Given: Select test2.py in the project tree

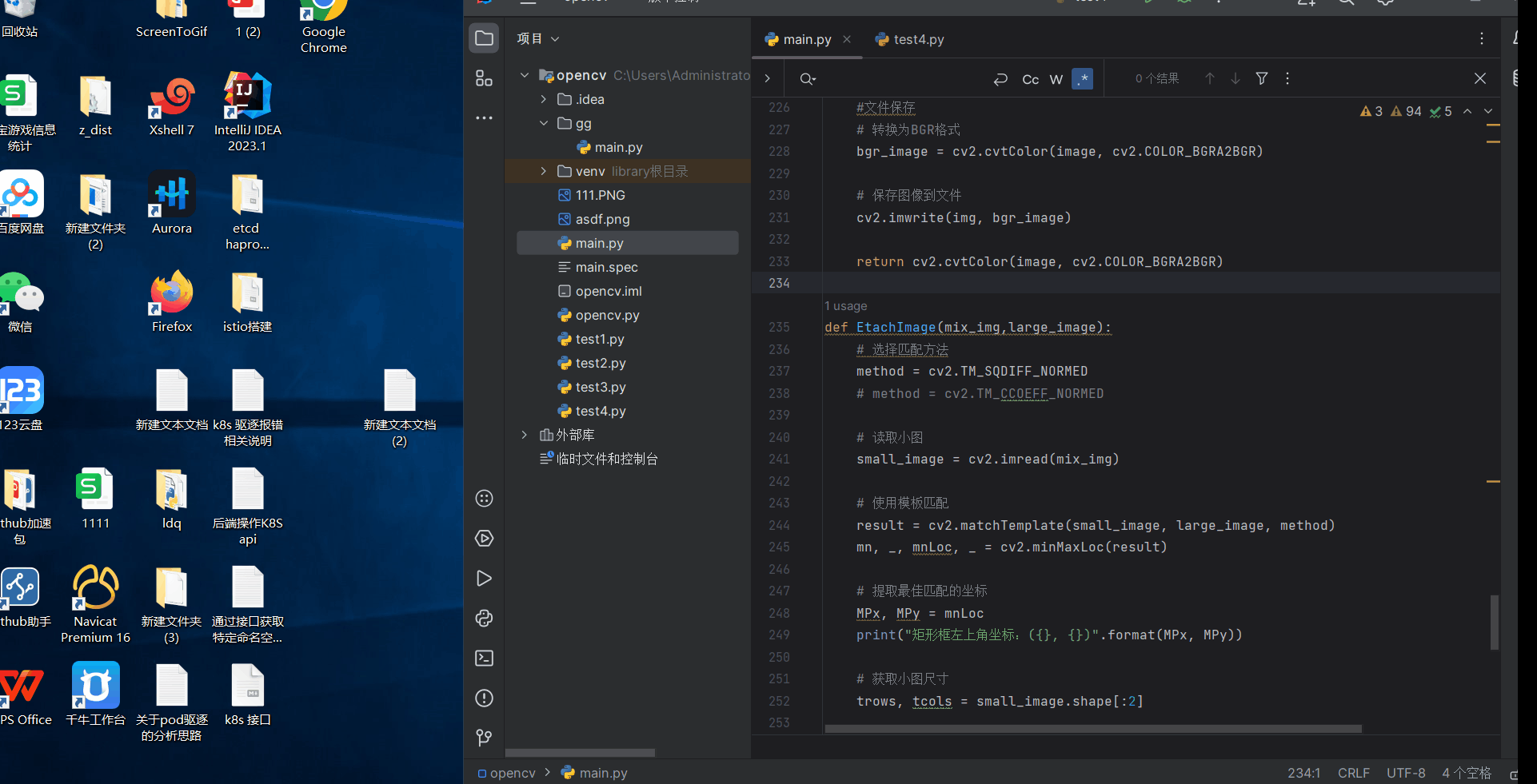Looking at the screenshot, I should coord(600,363).
